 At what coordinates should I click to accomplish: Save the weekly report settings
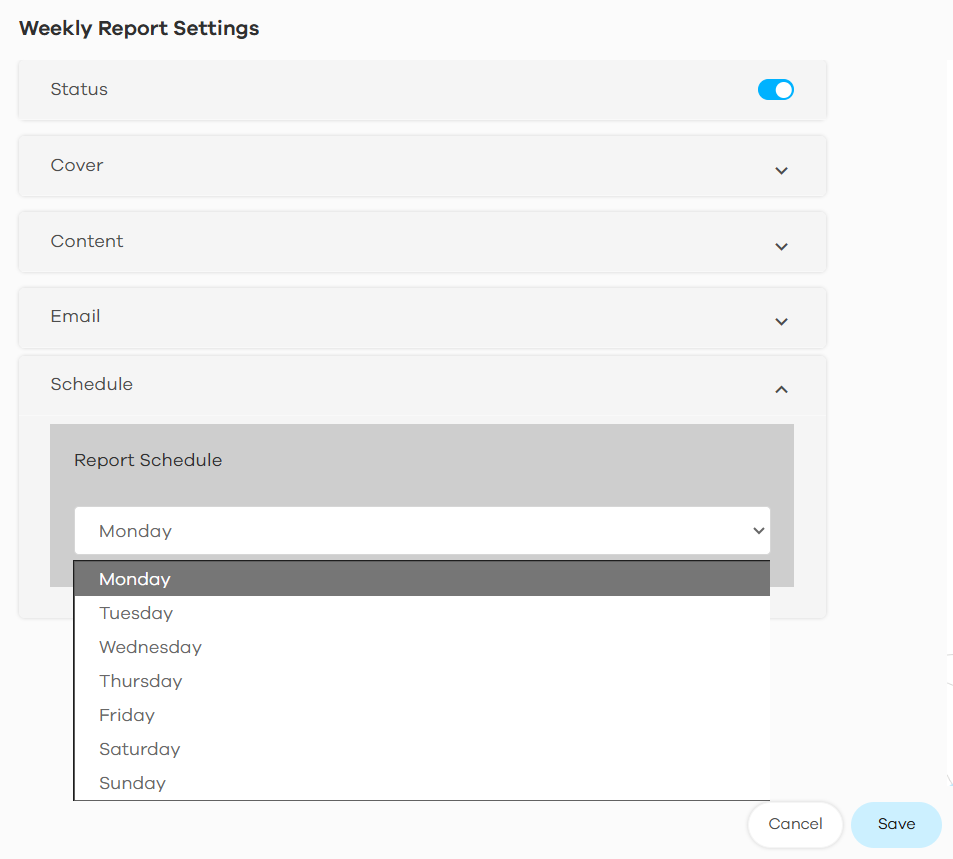[x=896, y=824]
